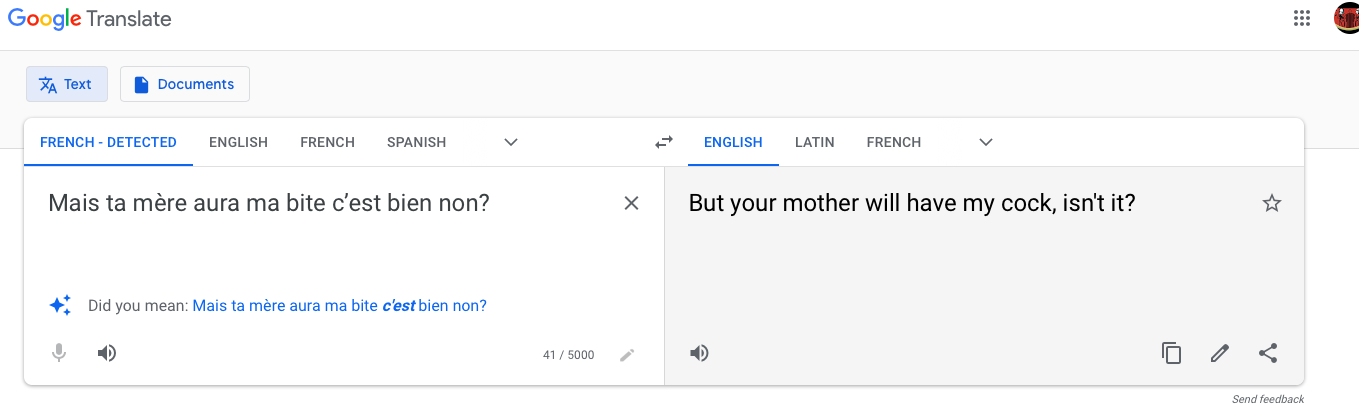1359x417 pixels.
Task: Suggest an edit to the translation
Action: [1219, 353]
